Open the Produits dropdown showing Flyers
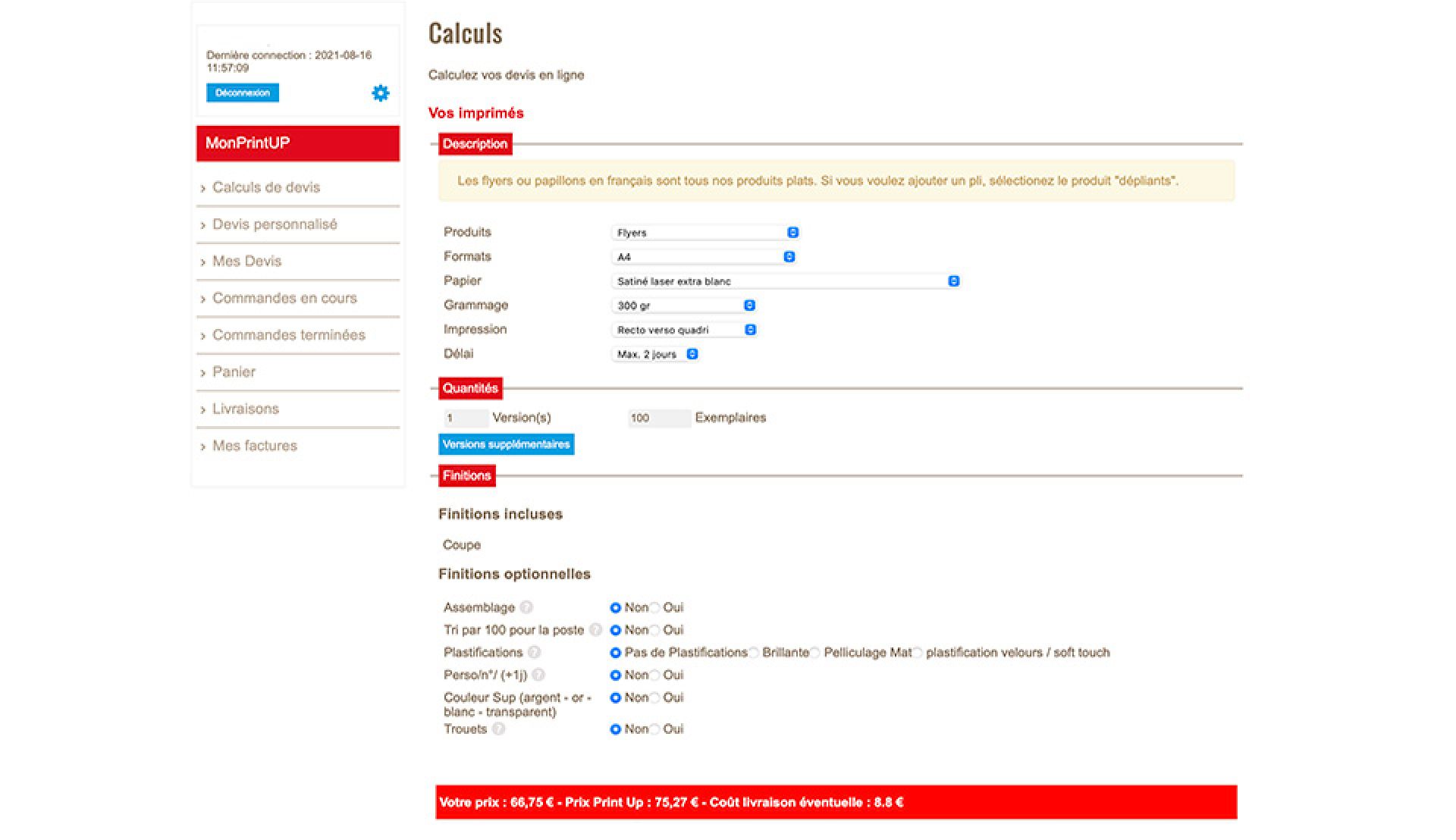1456x840 pixels. click(704, 233)
